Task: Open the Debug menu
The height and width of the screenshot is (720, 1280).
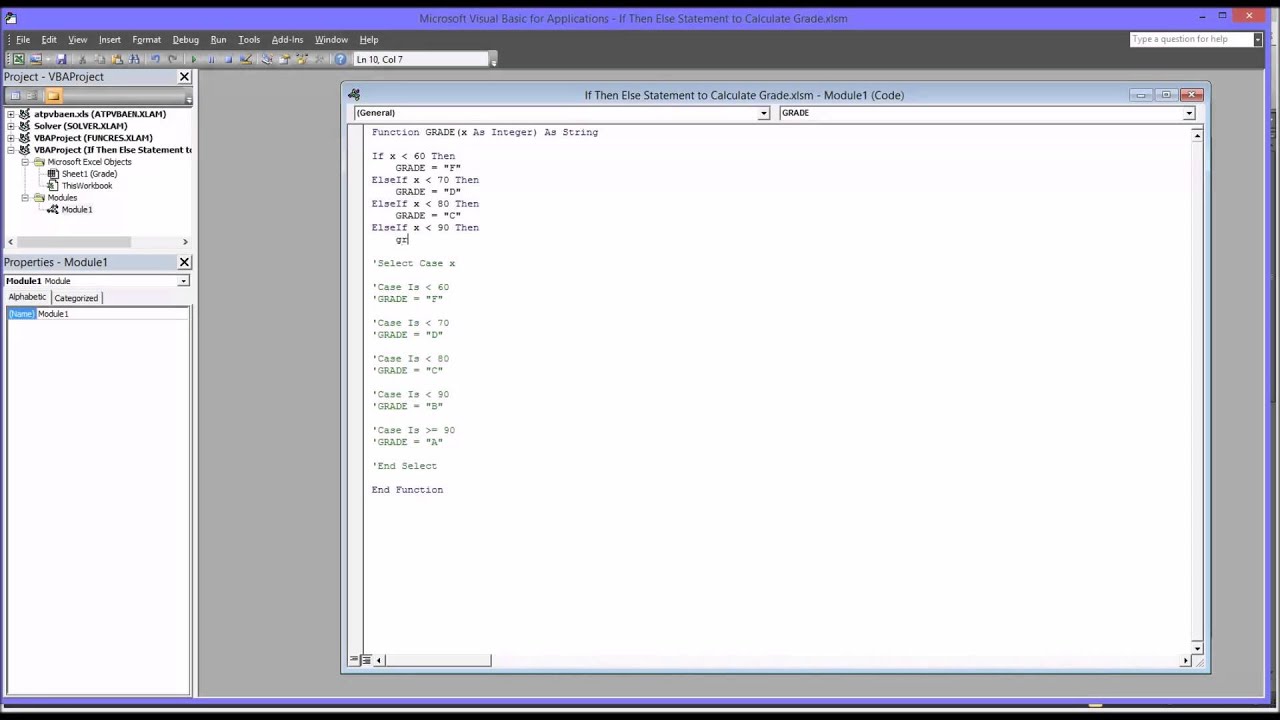Action: coord(186,40)
